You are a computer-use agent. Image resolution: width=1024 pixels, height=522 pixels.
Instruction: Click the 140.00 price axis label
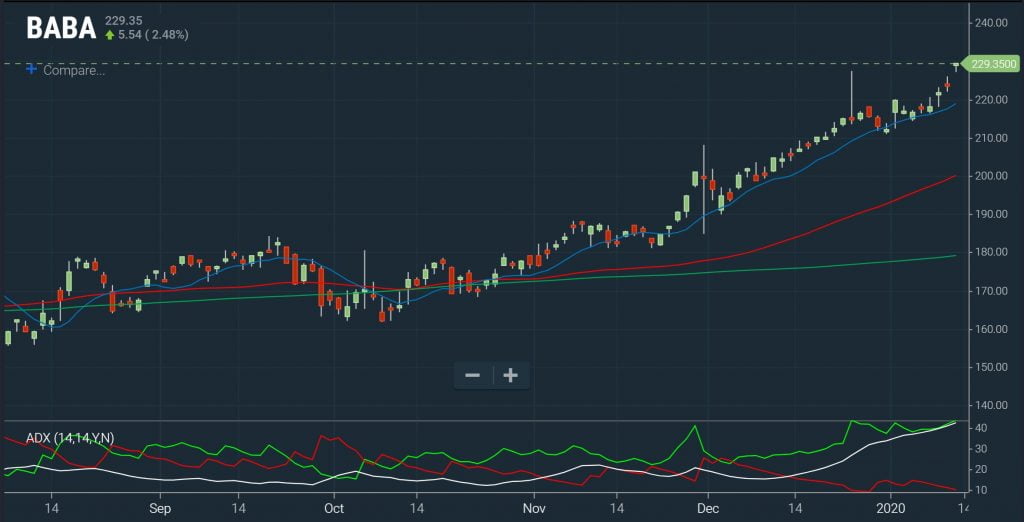coord(993,405)
